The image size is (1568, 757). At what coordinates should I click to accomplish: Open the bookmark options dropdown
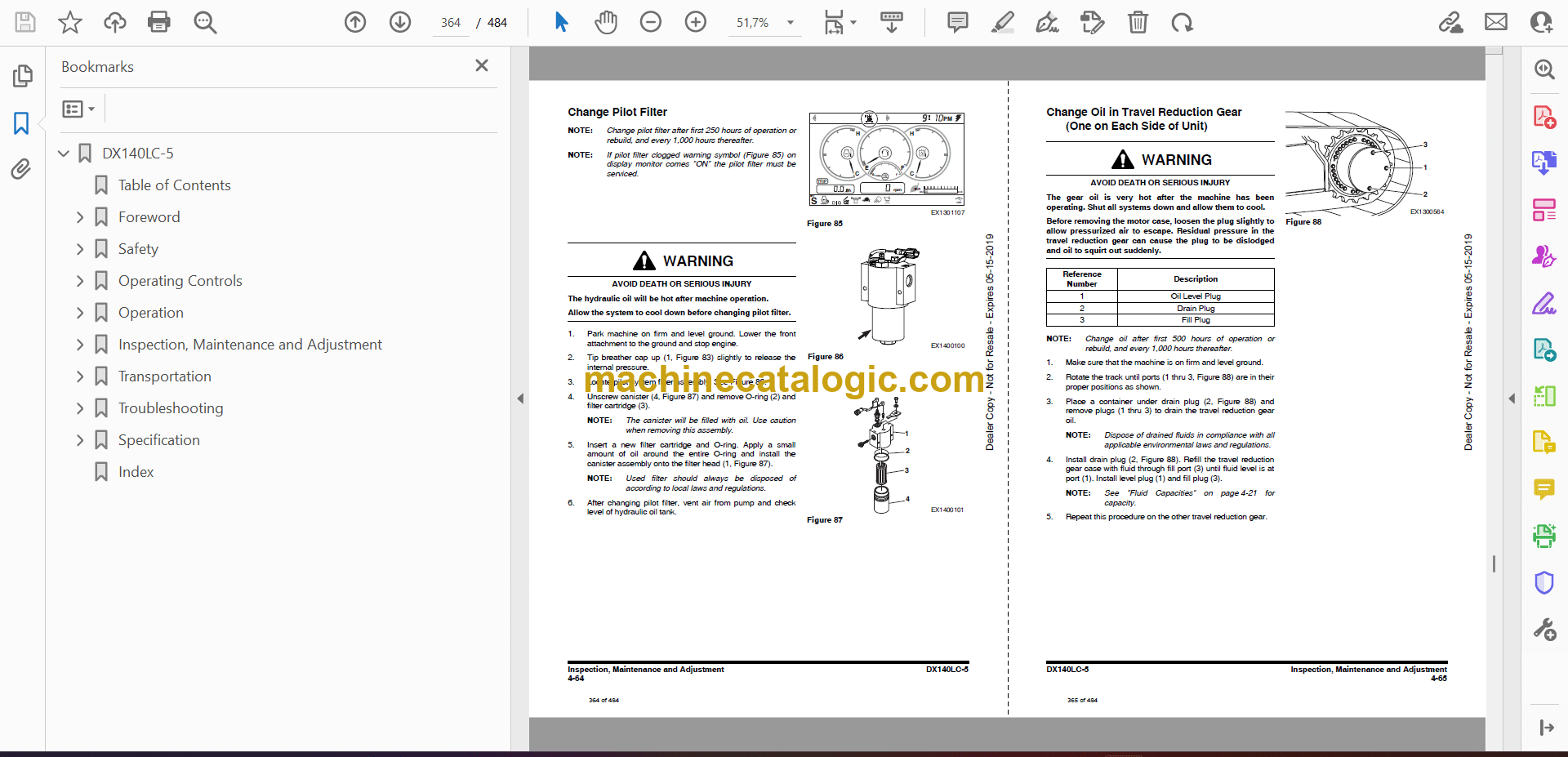tap(79, 109)
